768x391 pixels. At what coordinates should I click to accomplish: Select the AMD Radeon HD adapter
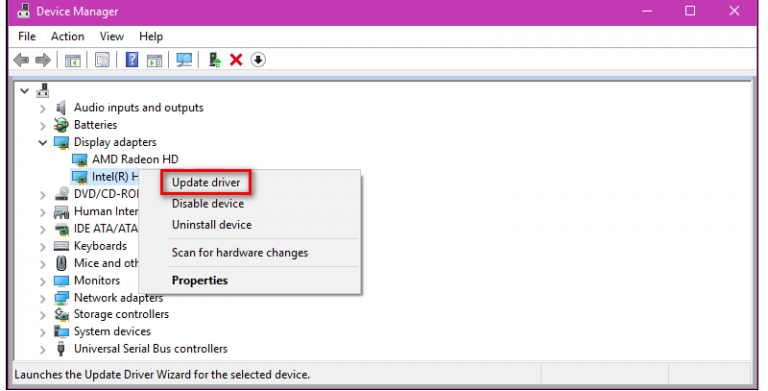coord(135,159)
